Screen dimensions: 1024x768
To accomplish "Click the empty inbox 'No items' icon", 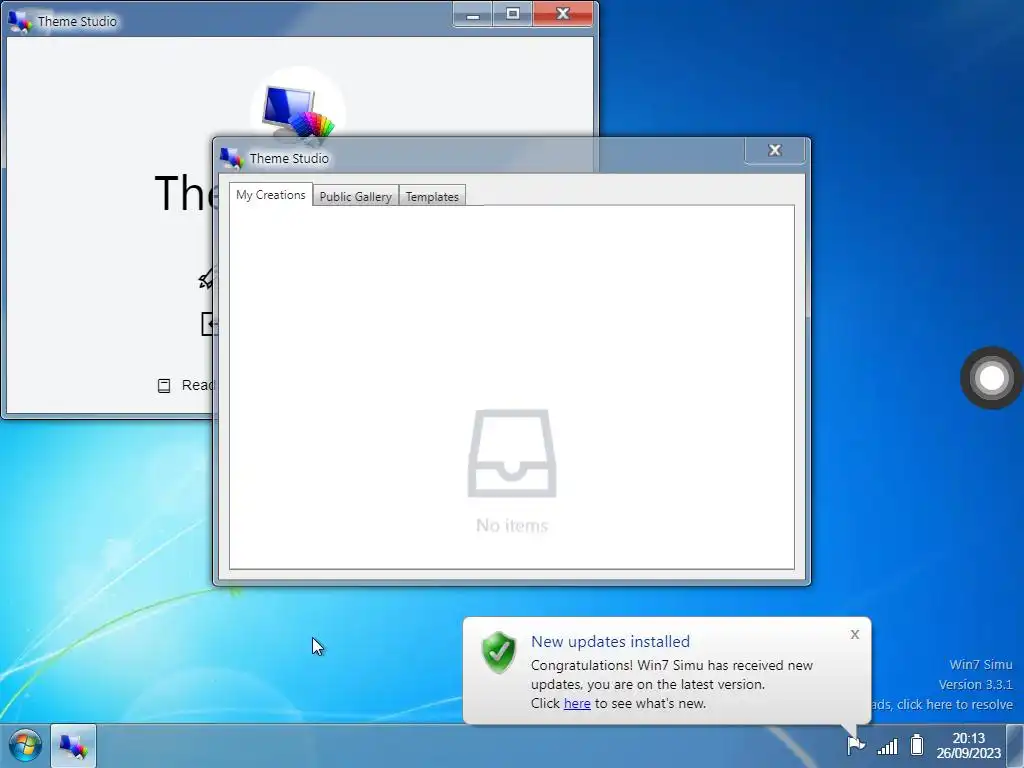I will pos(512,453).
